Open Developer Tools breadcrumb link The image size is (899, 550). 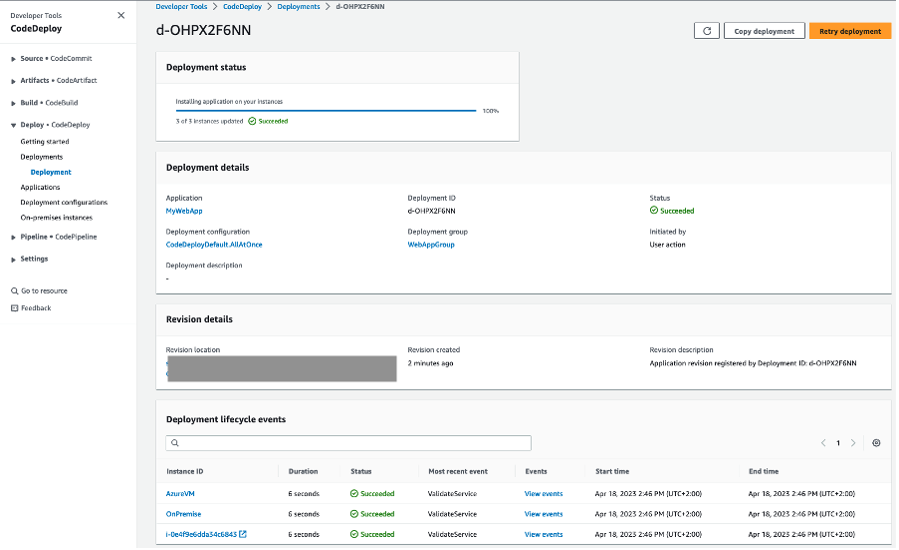point(182,7)
